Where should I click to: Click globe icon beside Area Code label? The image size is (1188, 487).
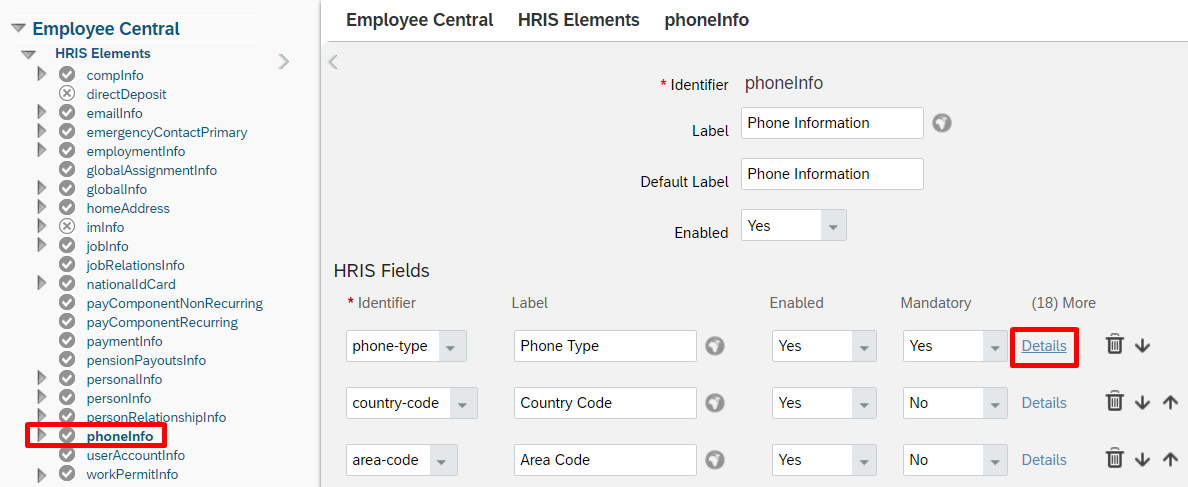pyautogui.click(x=714, y=460)
